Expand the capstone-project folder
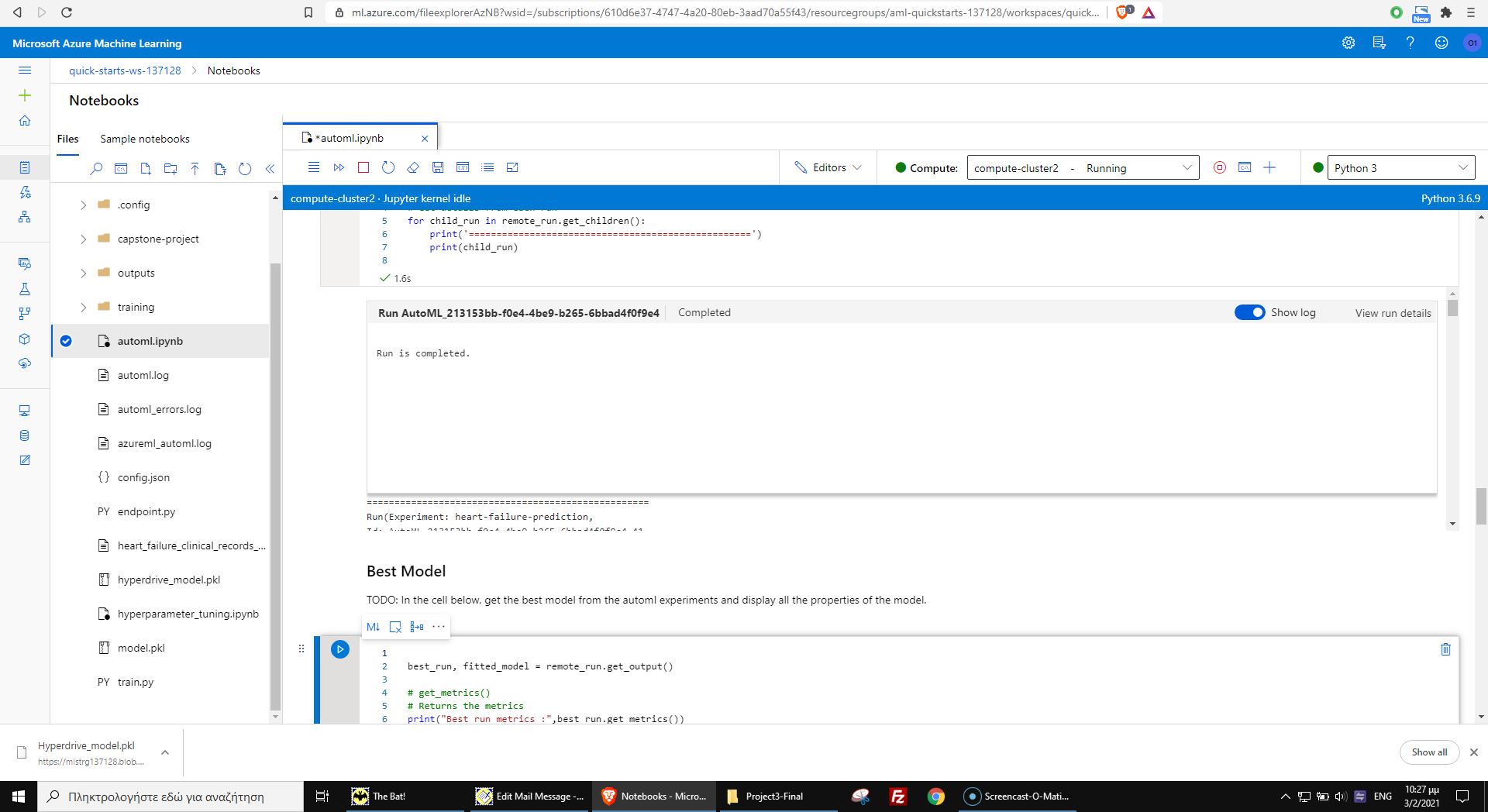The image size is (1488, 812). click(x=83, y=239)
